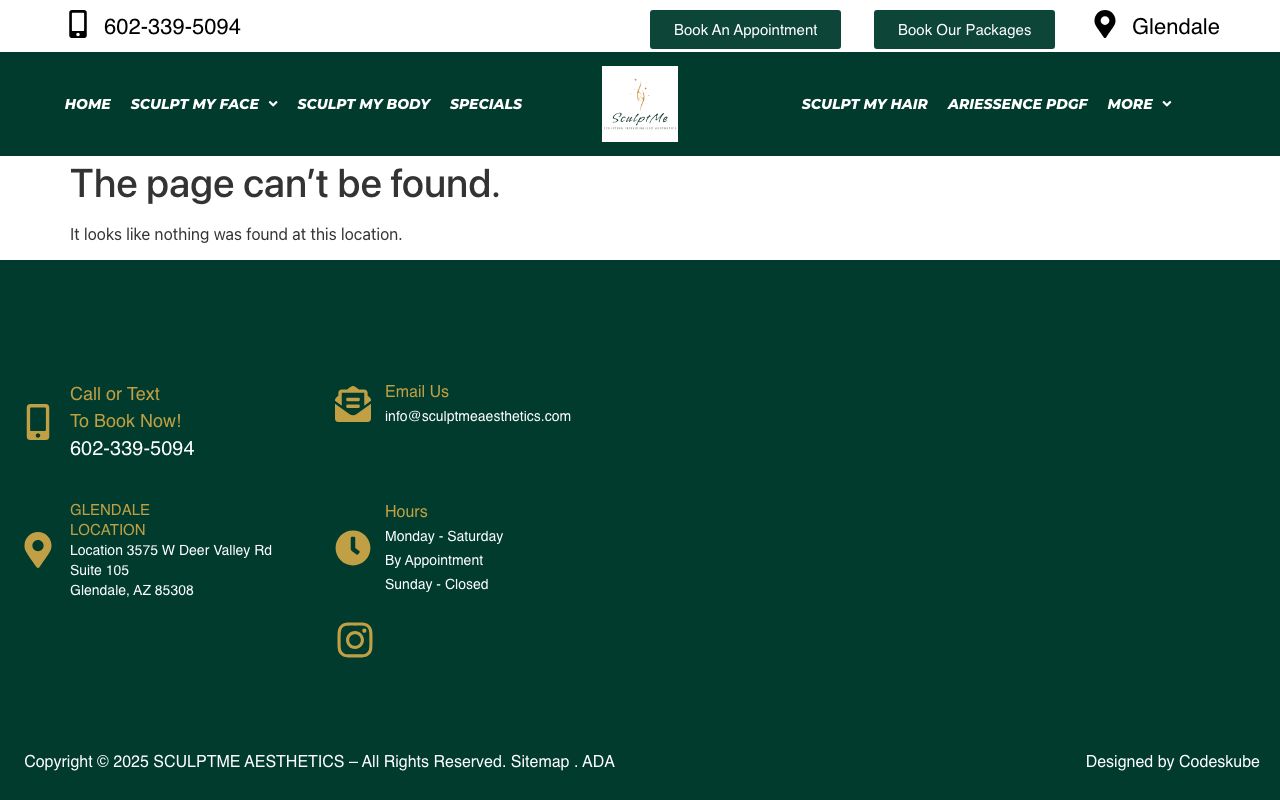This screenshot has width=1280, height=800.
Task: Click the mobile phone icon in top bar
Action: tap(78, 25)
